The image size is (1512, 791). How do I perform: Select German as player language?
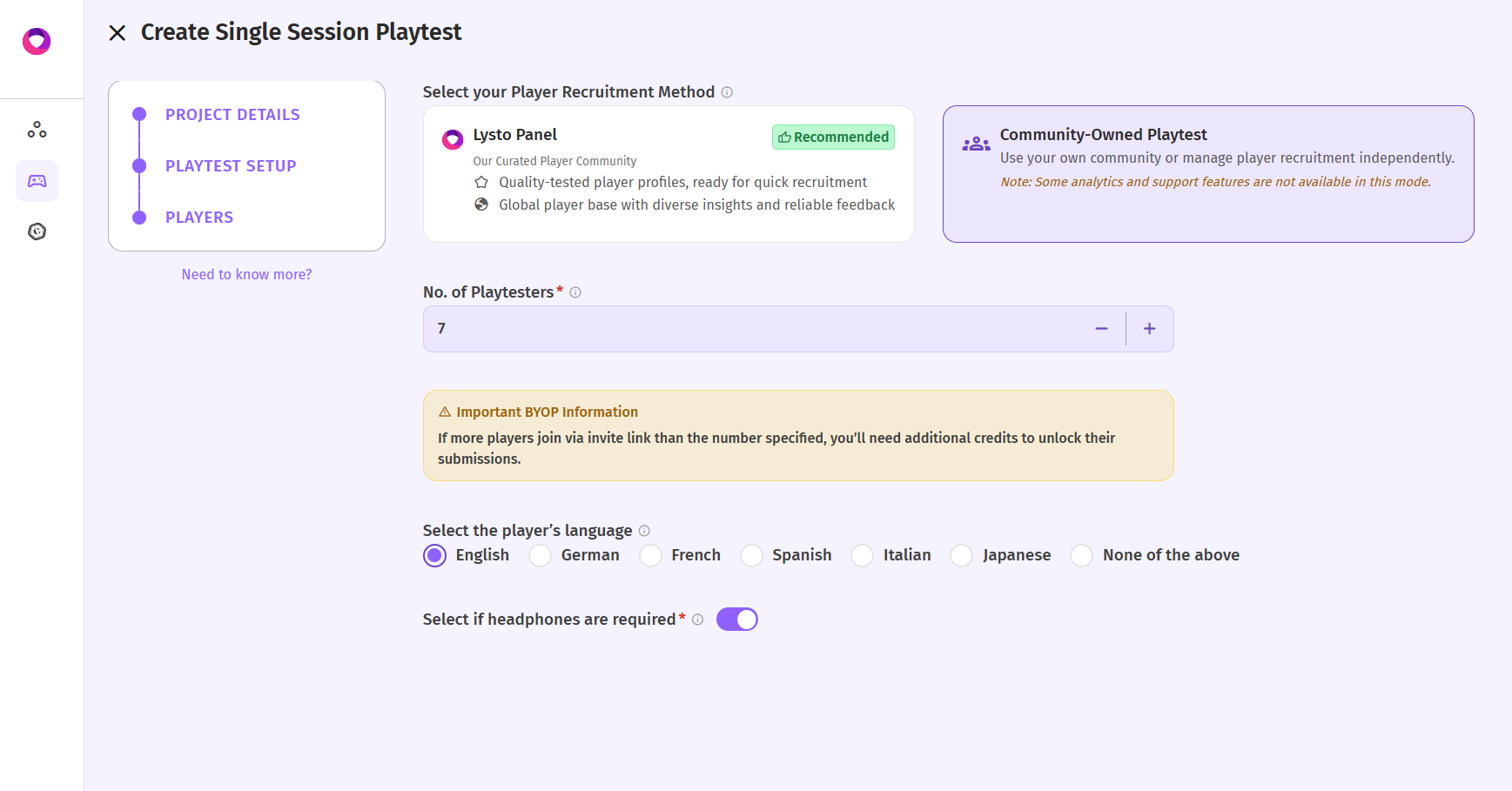coord(541,555)
